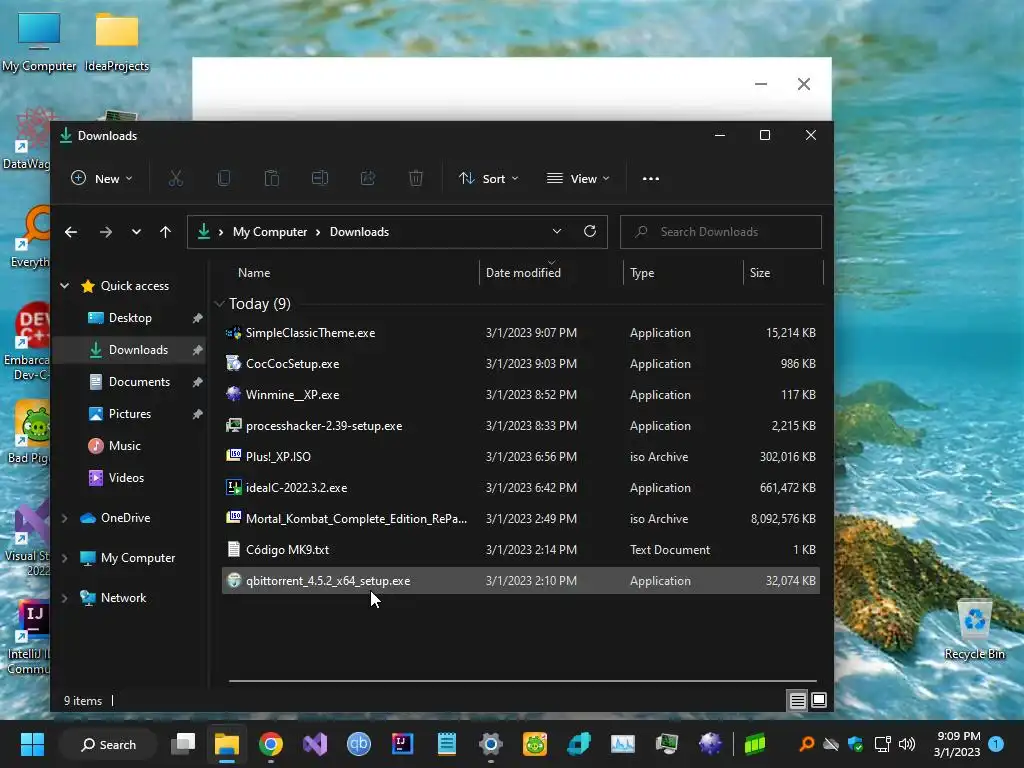This screenshot has height=768, width=1024.
Task: Switch to details view using the status bar icon
Action: click(x=797, y=701)
